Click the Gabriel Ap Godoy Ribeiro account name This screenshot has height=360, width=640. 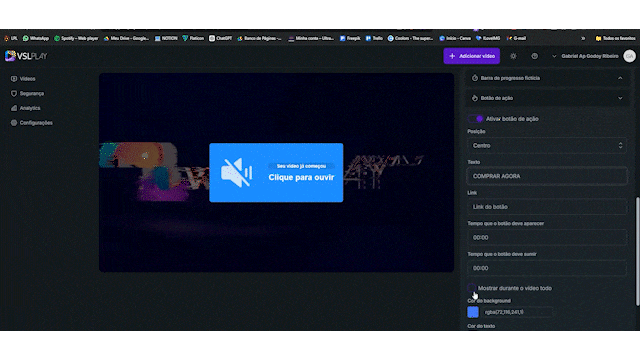[x=590, y=56]
